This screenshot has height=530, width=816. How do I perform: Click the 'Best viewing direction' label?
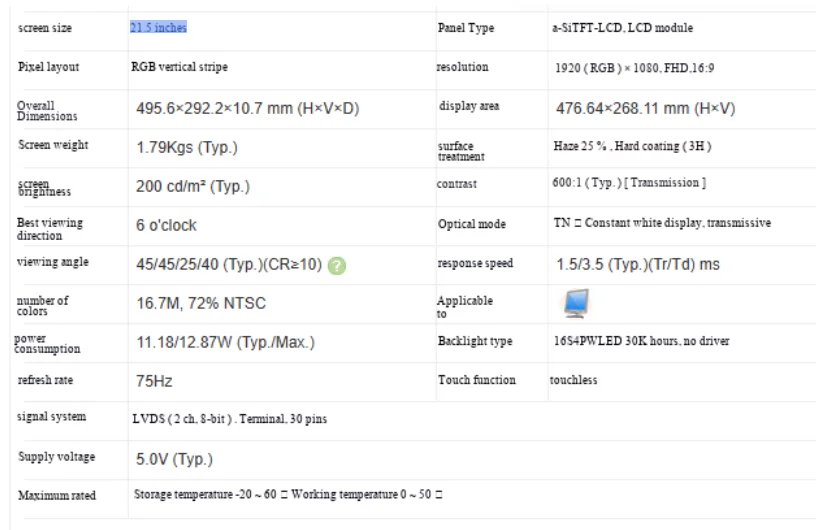49,229
